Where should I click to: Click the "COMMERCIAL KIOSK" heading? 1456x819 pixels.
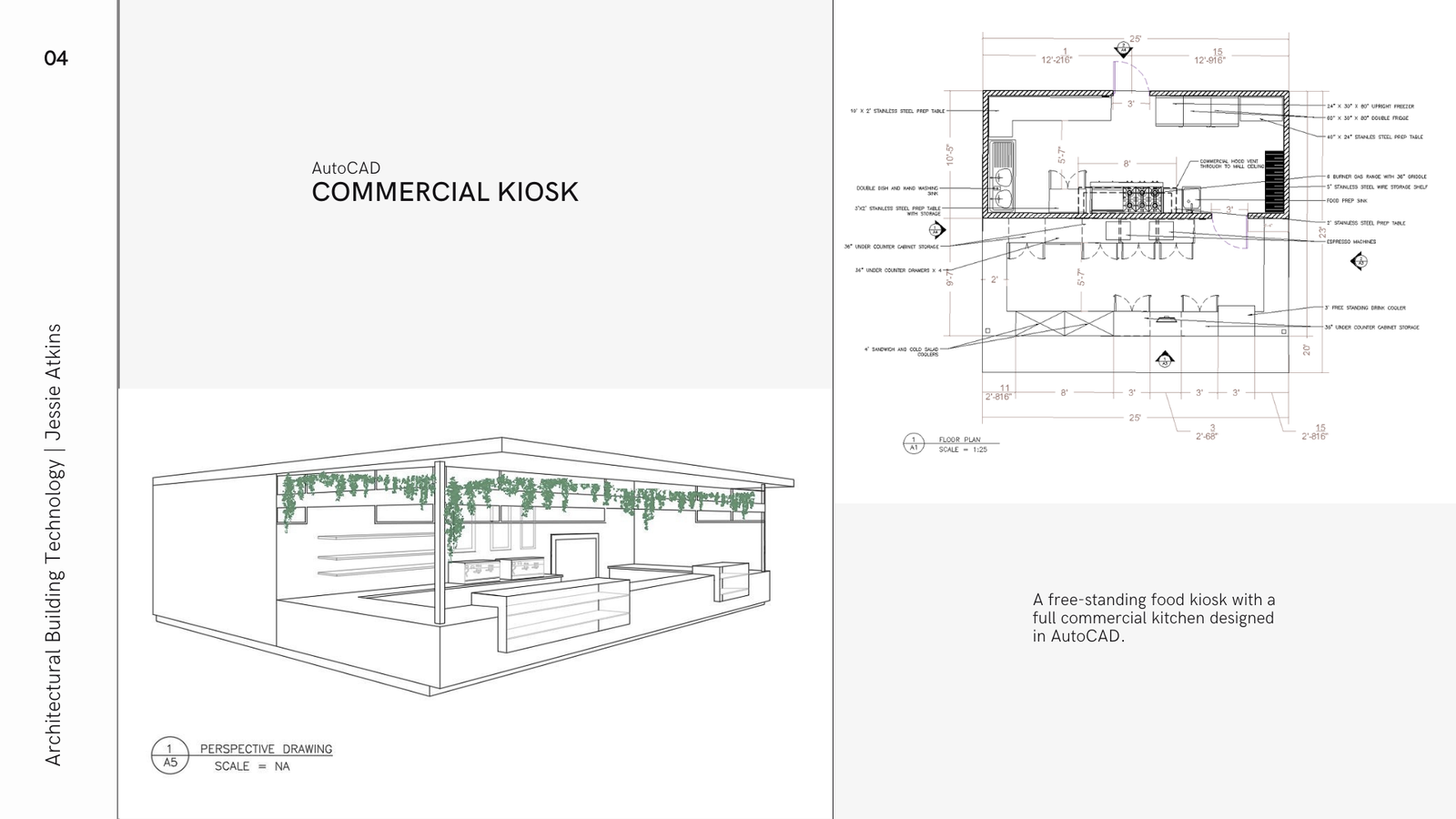point(445,192)
